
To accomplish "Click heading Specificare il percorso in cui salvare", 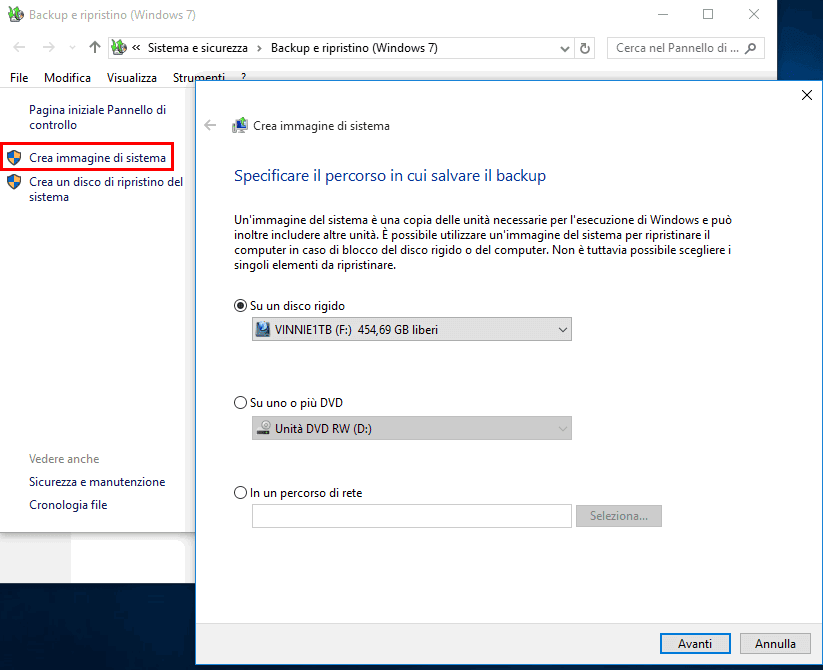I will click(390, 175).
